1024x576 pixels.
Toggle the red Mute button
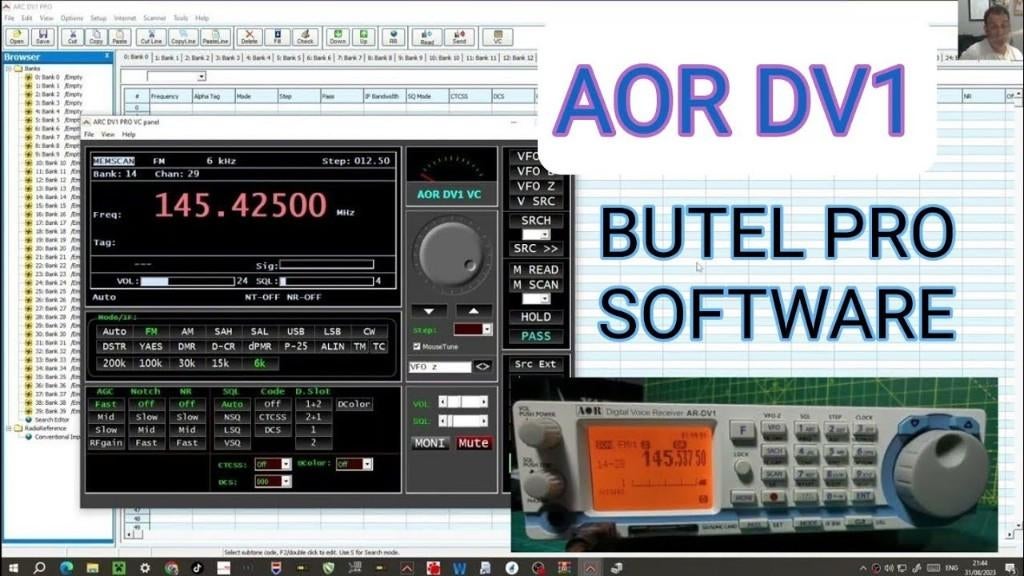pyautogui.click(x=473, y=443)
